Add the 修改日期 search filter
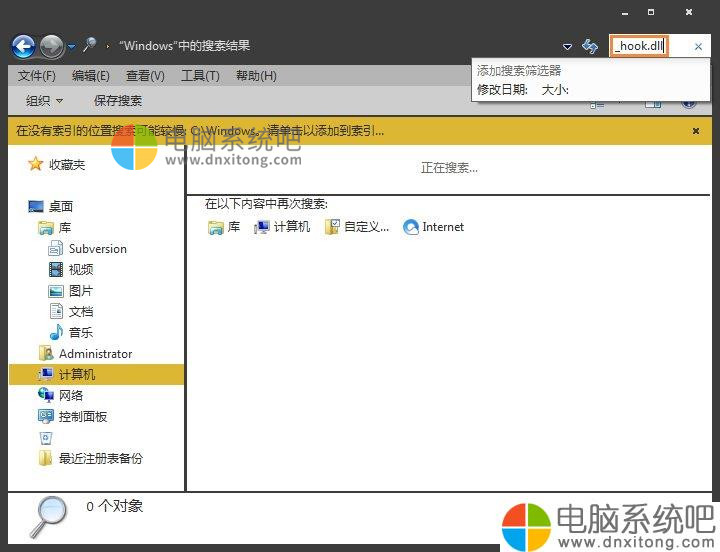This screenshot has height=552, width=720. pyautogui.click(x=502, y=90)
